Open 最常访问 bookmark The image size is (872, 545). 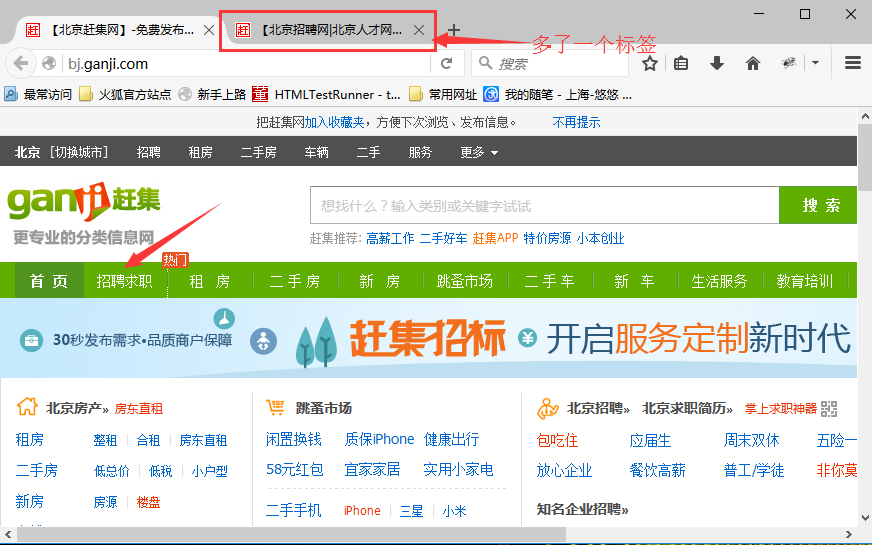click(x=38, y=95)
